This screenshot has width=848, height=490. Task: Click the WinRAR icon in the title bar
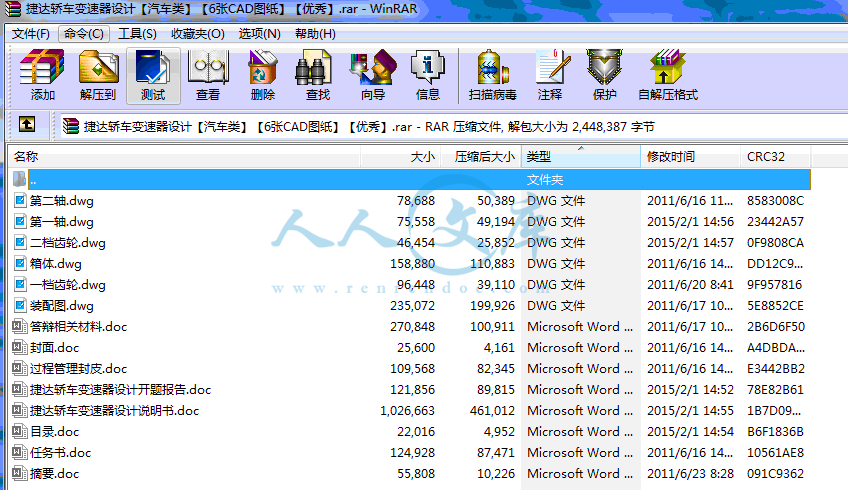(x=13, y=8)
